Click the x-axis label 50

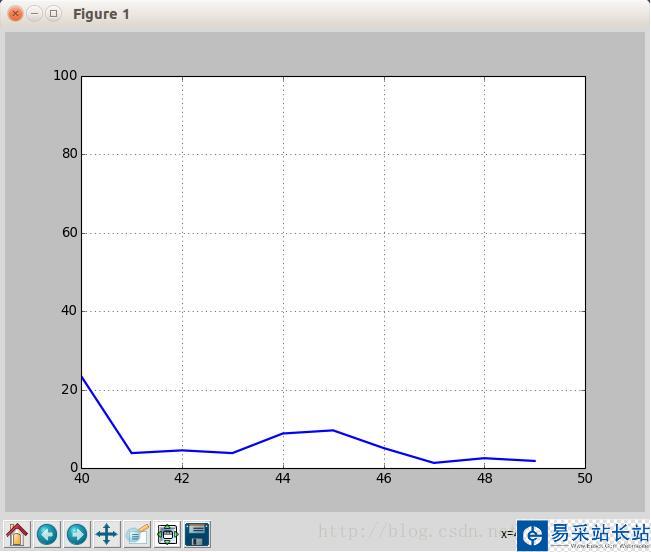pyautogui.click(x=585, y=479)
